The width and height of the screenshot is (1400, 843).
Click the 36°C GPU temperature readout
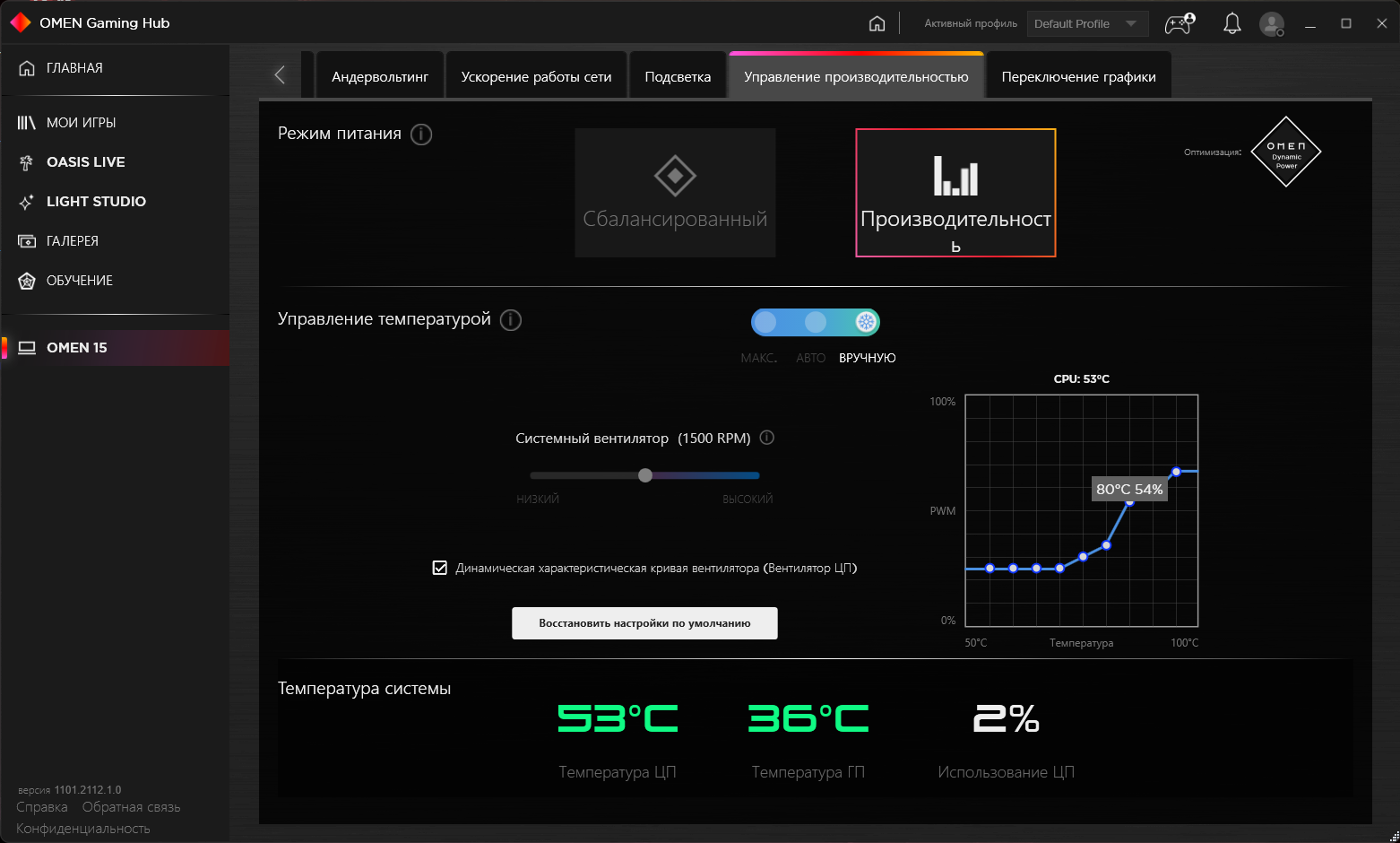coord(808,718)
